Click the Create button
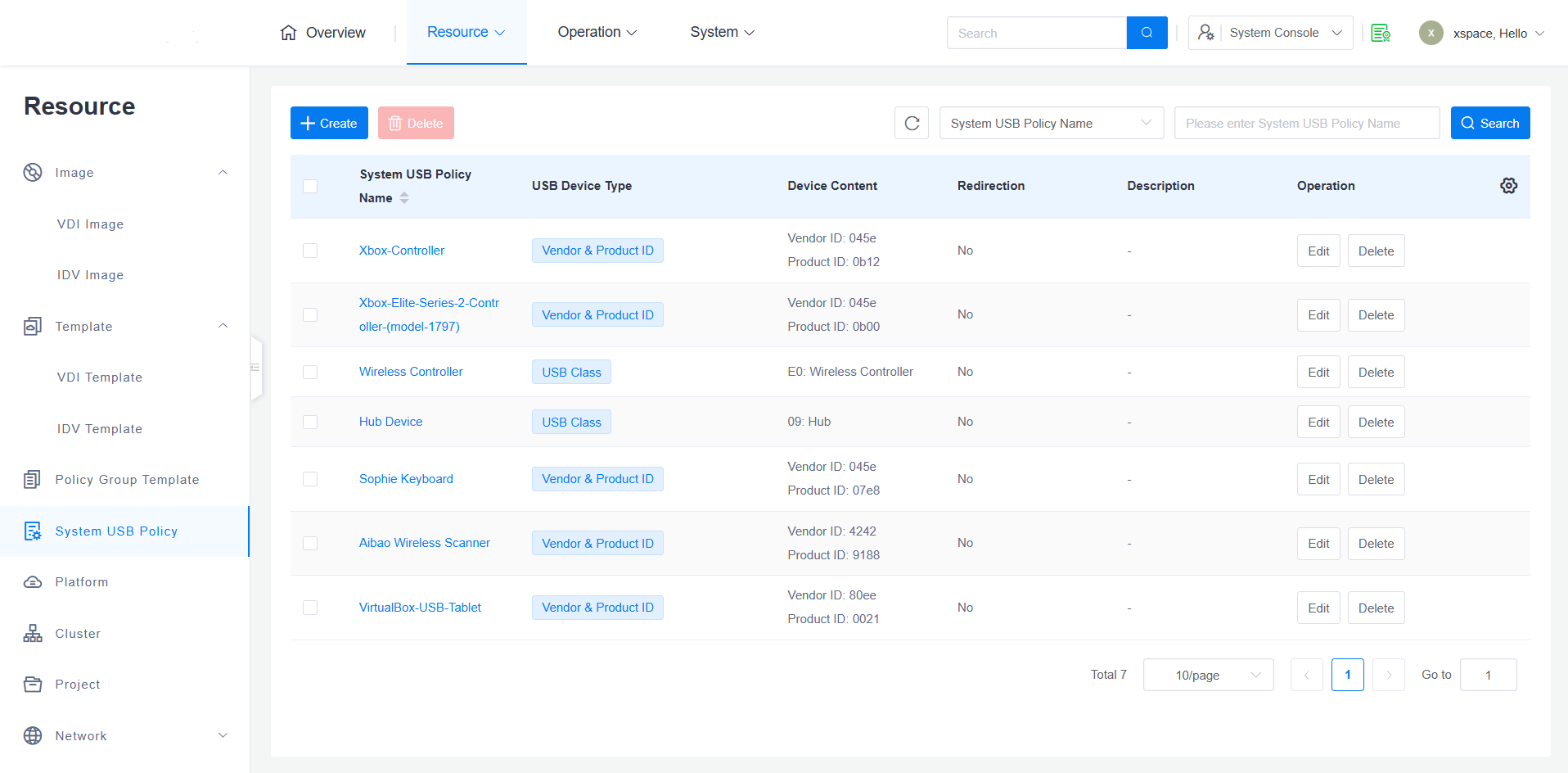The width and height of the screenshot is (1568, 773). (329, 124)
